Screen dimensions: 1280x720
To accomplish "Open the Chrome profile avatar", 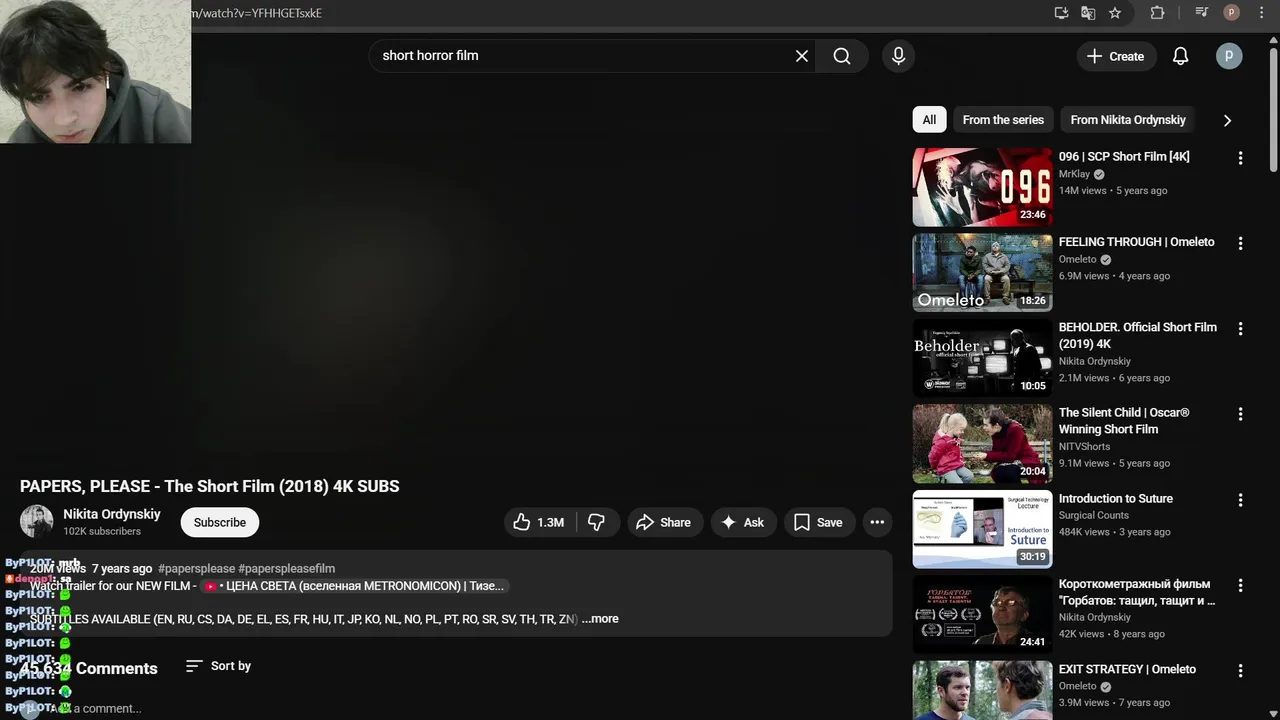I will pos(1232,13).
